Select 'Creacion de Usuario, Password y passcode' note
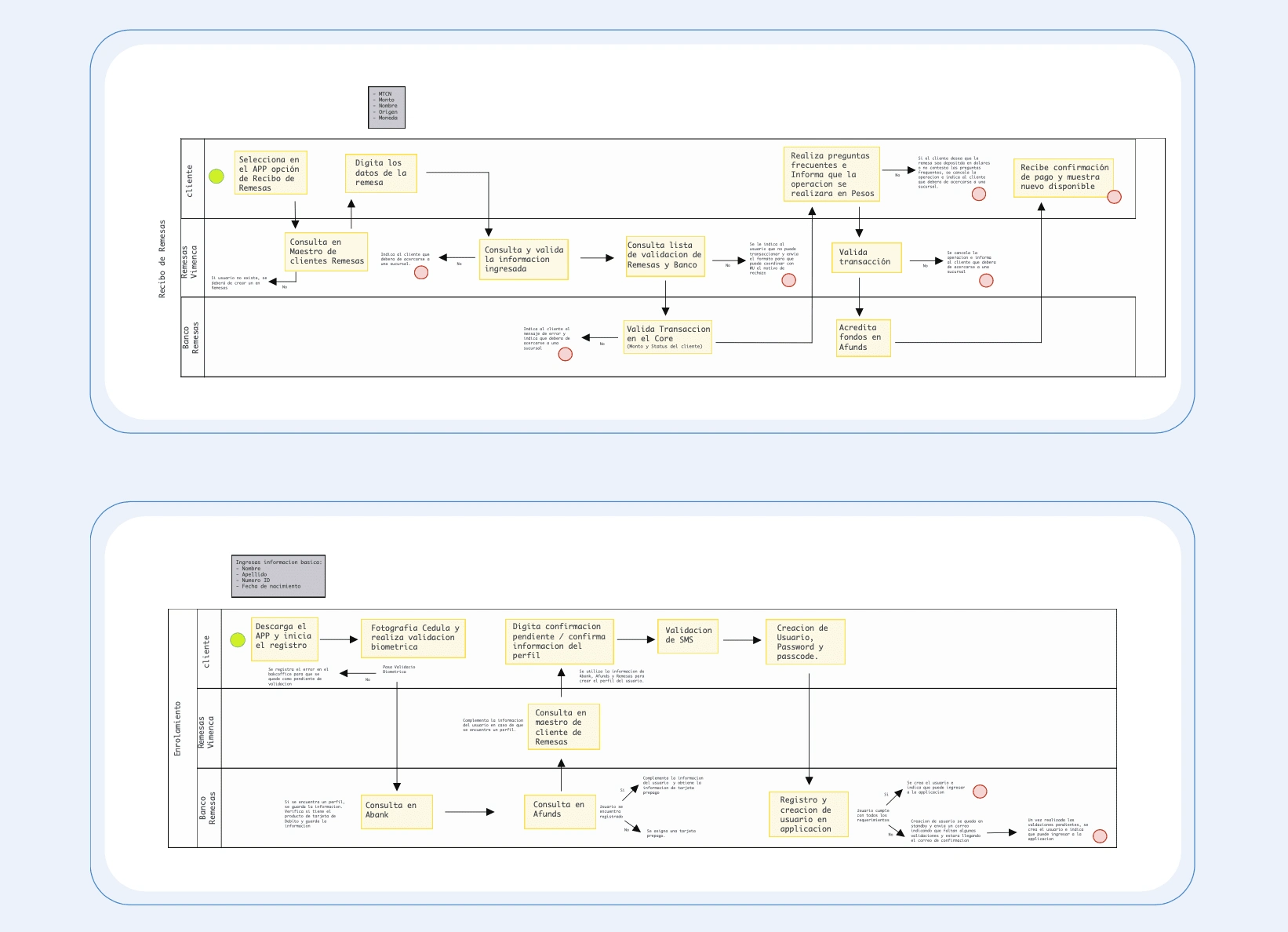The width and height of the screenshot is (1288, 932). tap(806, 642)
